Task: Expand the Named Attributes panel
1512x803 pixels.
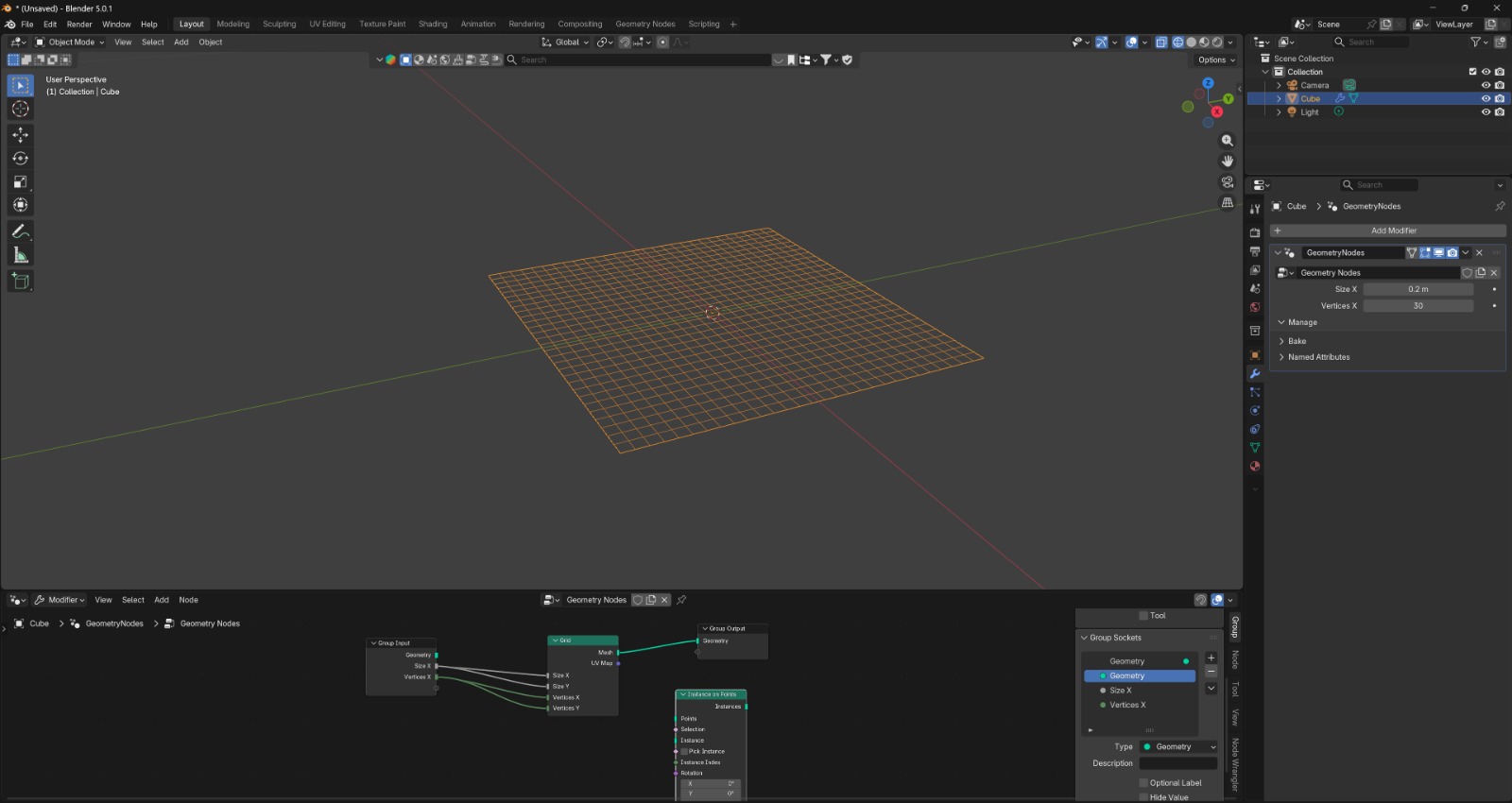Action: tap(1318, 357)
